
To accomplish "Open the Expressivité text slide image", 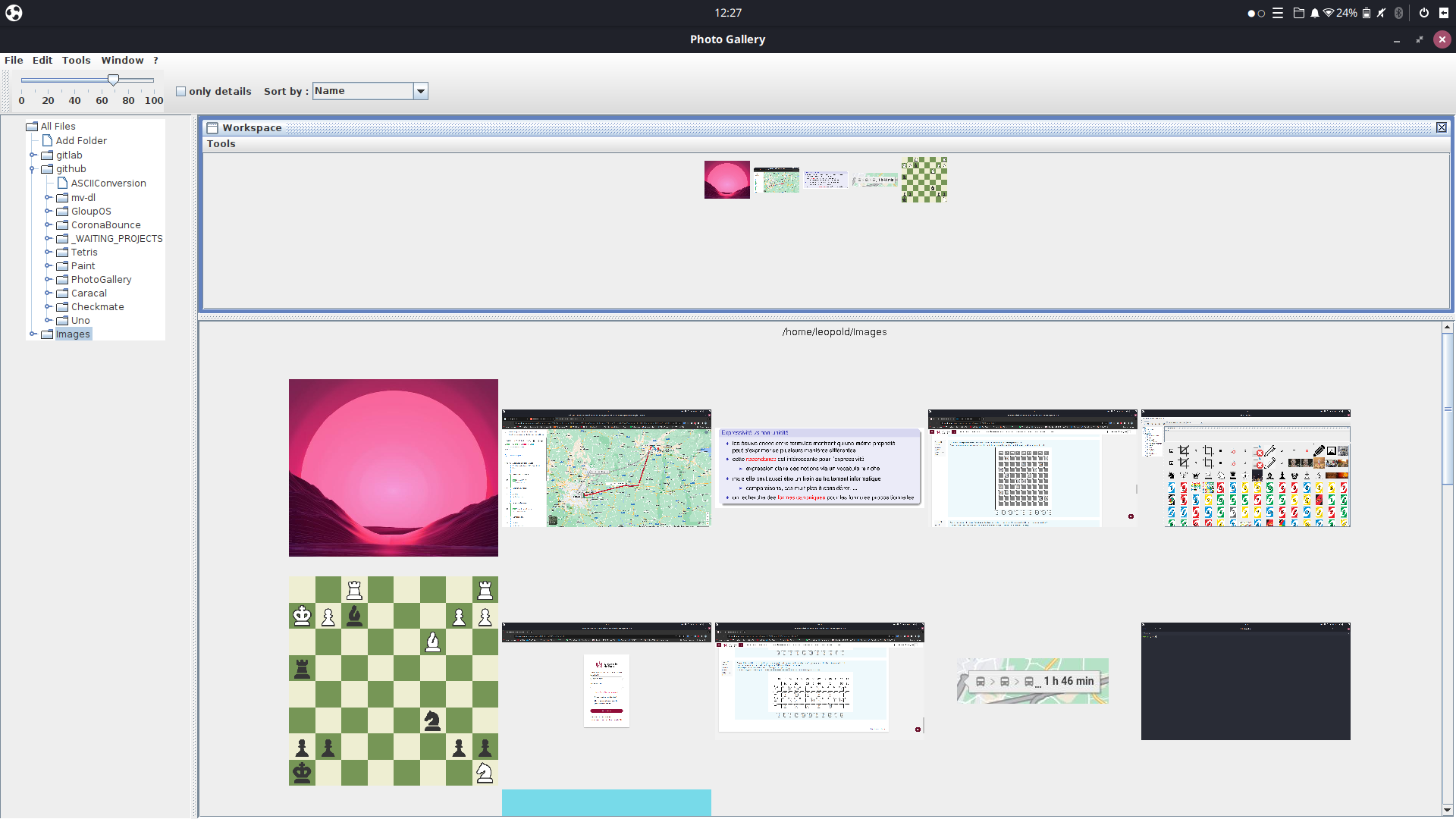I will coord(820,467).
